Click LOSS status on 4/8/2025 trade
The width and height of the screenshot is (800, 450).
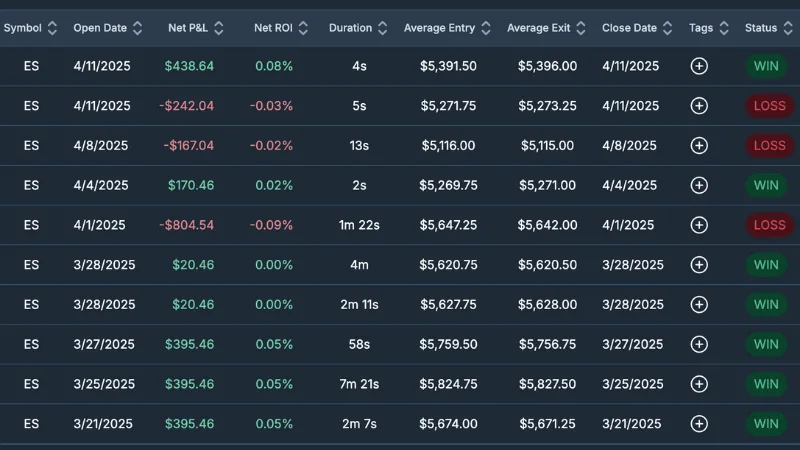tap(770, 145)
